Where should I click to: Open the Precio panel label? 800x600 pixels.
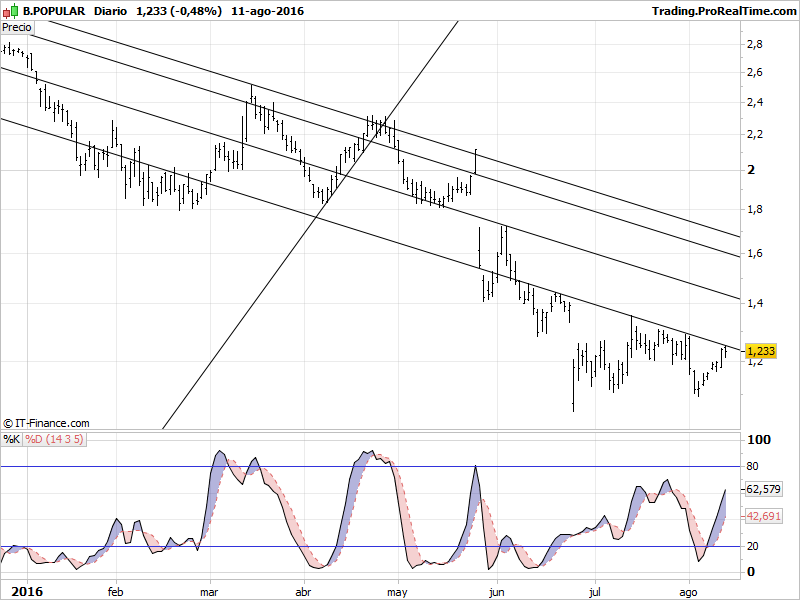[17, 28]
